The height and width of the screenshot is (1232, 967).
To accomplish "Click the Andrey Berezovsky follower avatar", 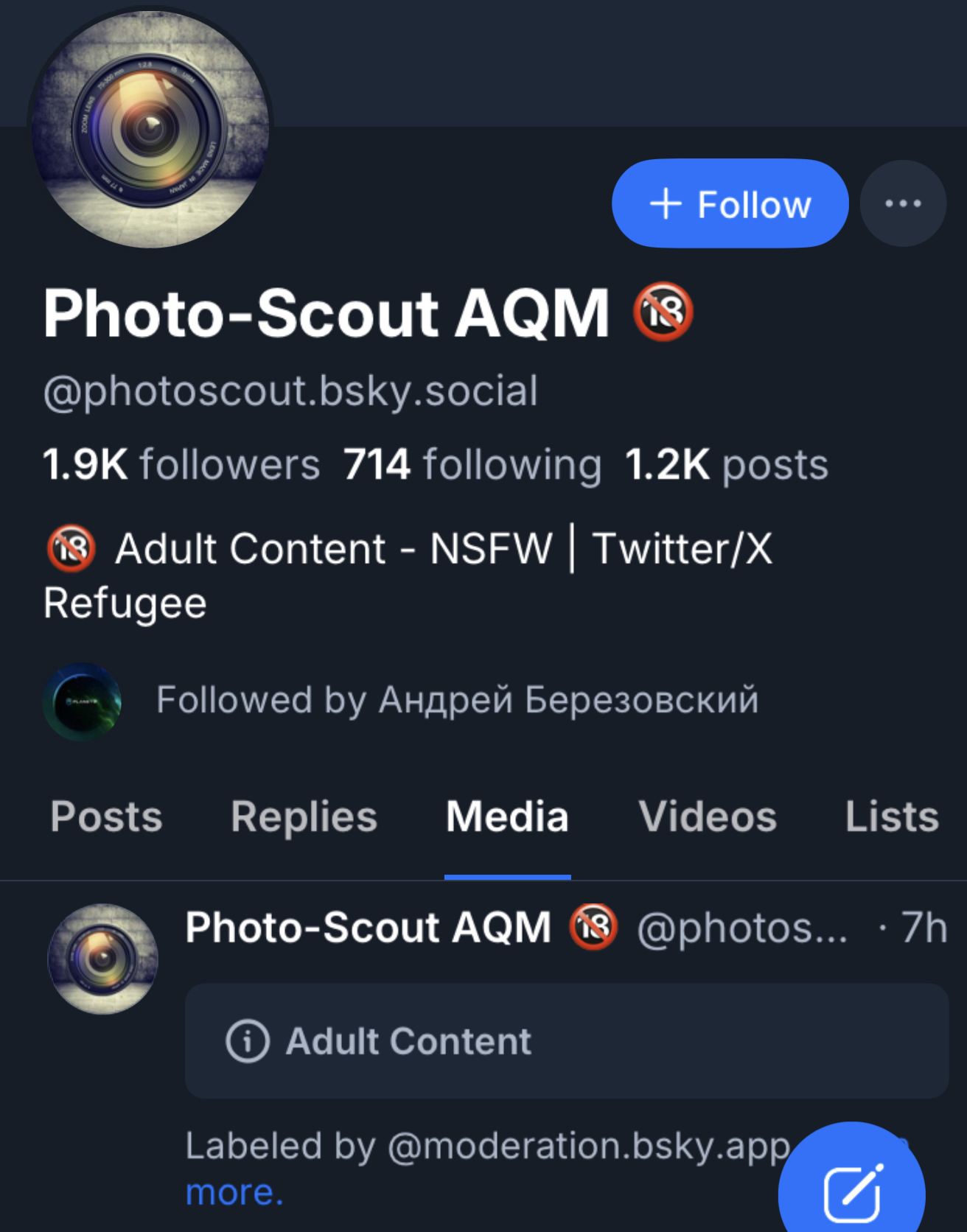I will [82, 701].
